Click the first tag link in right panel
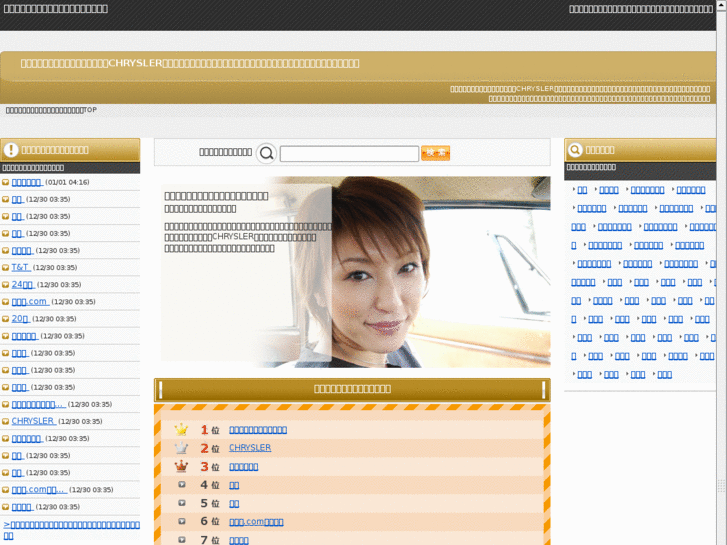727x545 pixels. click(x=582, y=190)
